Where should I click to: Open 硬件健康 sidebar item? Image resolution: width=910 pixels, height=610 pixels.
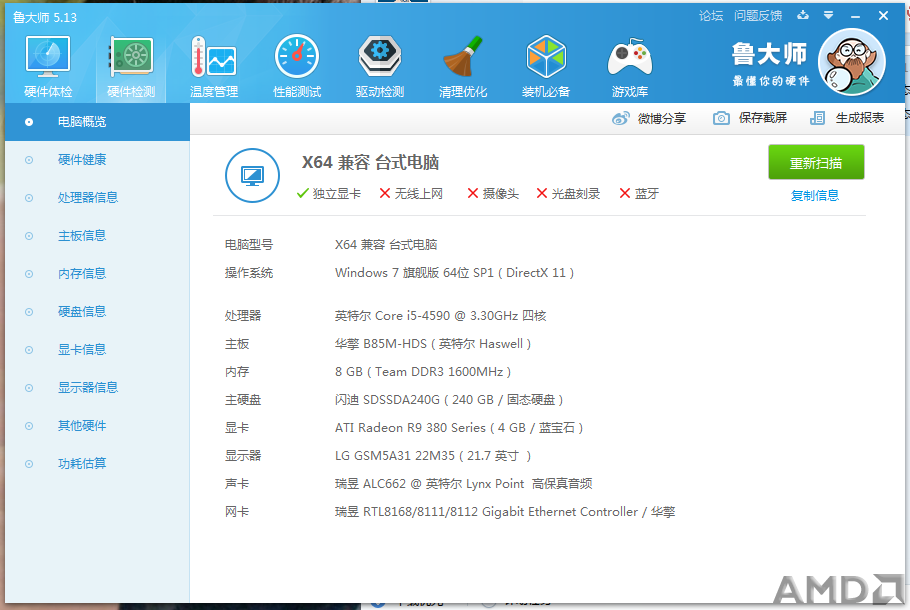[98, 160]
